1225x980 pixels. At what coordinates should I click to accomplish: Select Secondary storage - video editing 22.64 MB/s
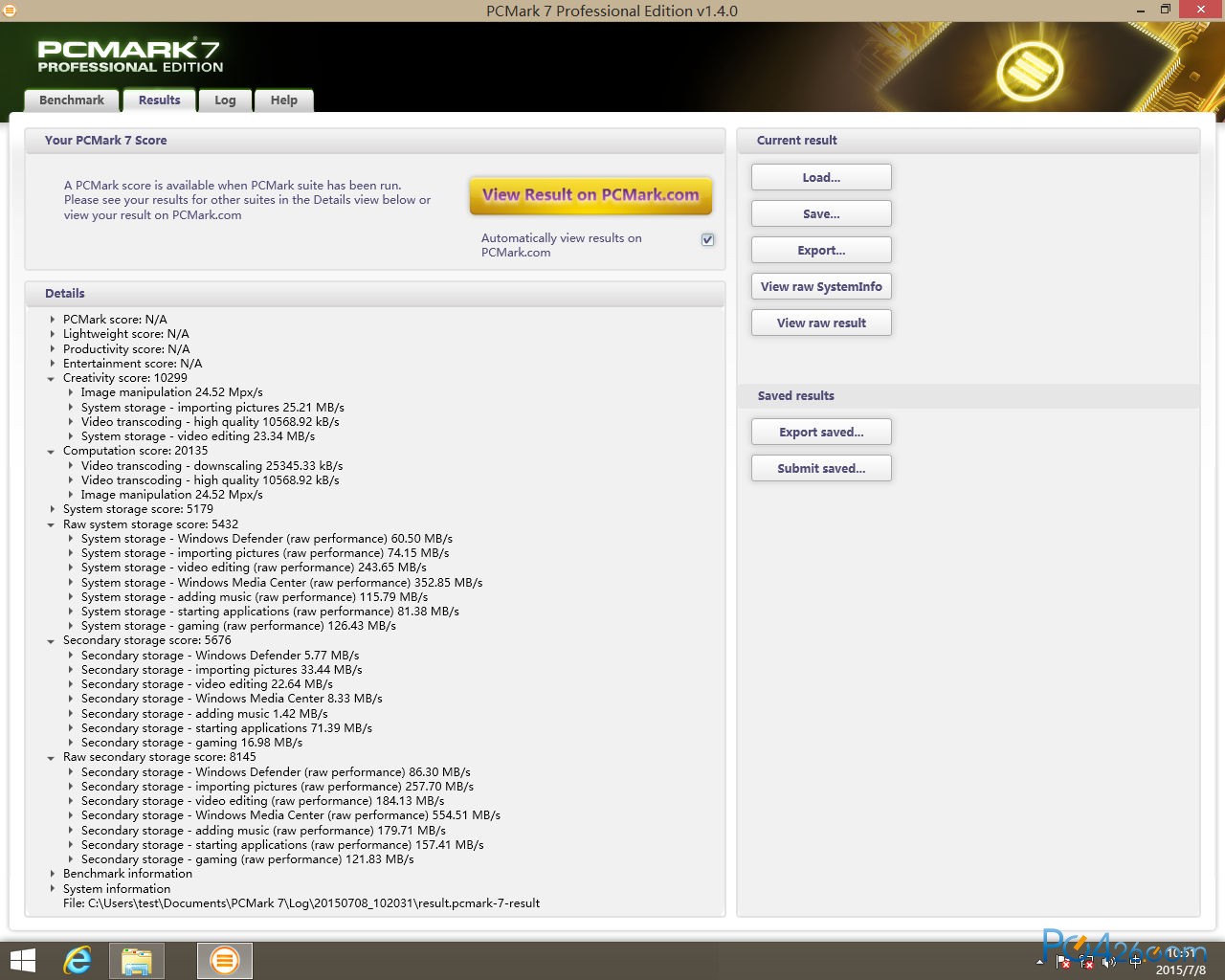207,684
